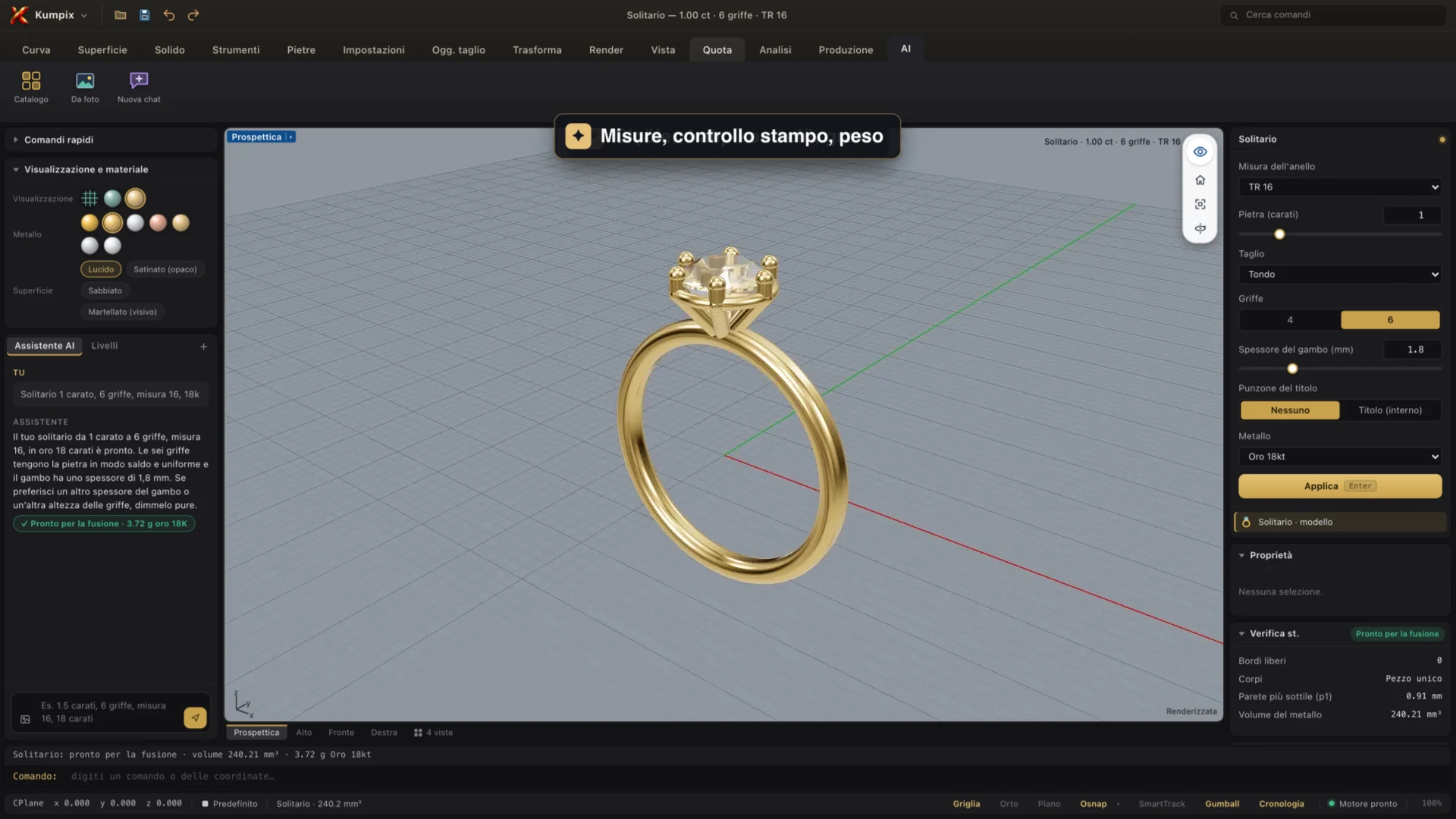
Task: Switch viewport to the Fronte view tab
Action: 341,733
